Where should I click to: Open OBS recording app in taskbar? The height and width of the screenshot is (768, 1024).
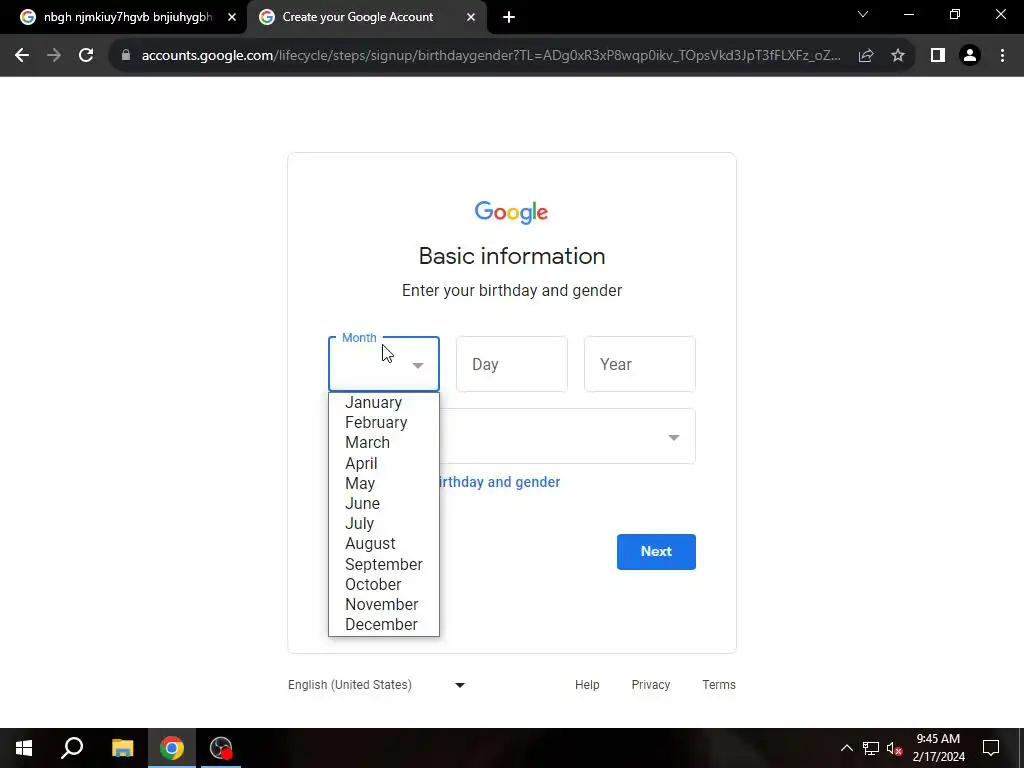click(x=221, y=748)
